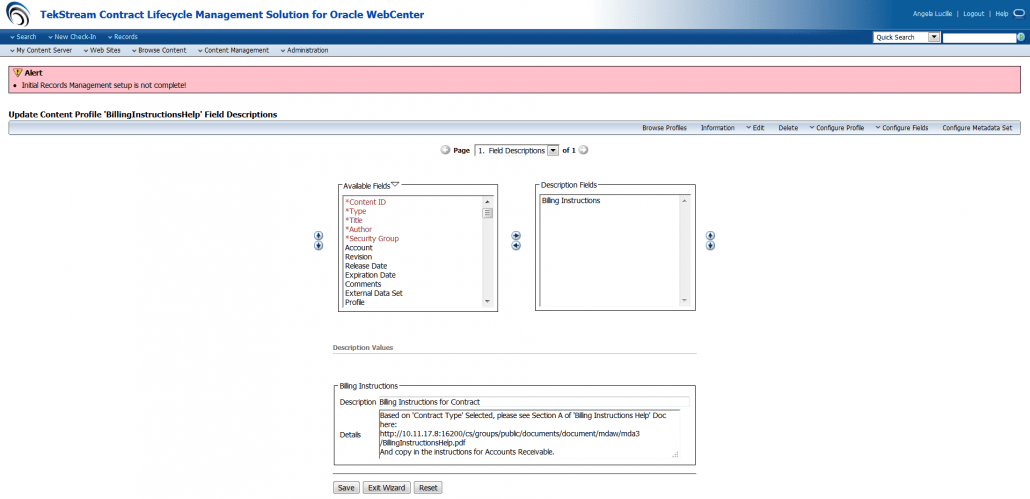Click the Save button
1030x499 pixels.
346,488
